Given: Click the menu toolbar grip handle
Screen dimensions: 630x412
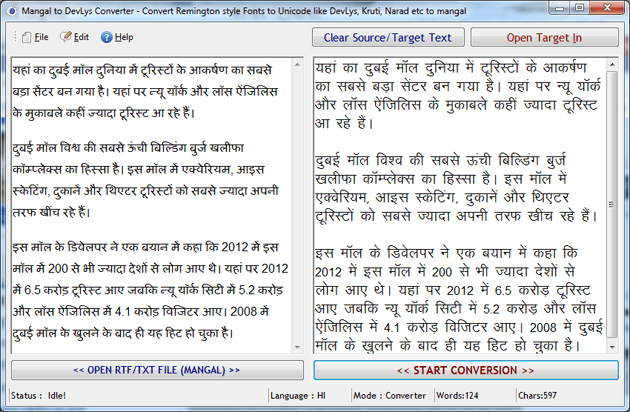Looking at the screenshot, I should coord(15,37).
